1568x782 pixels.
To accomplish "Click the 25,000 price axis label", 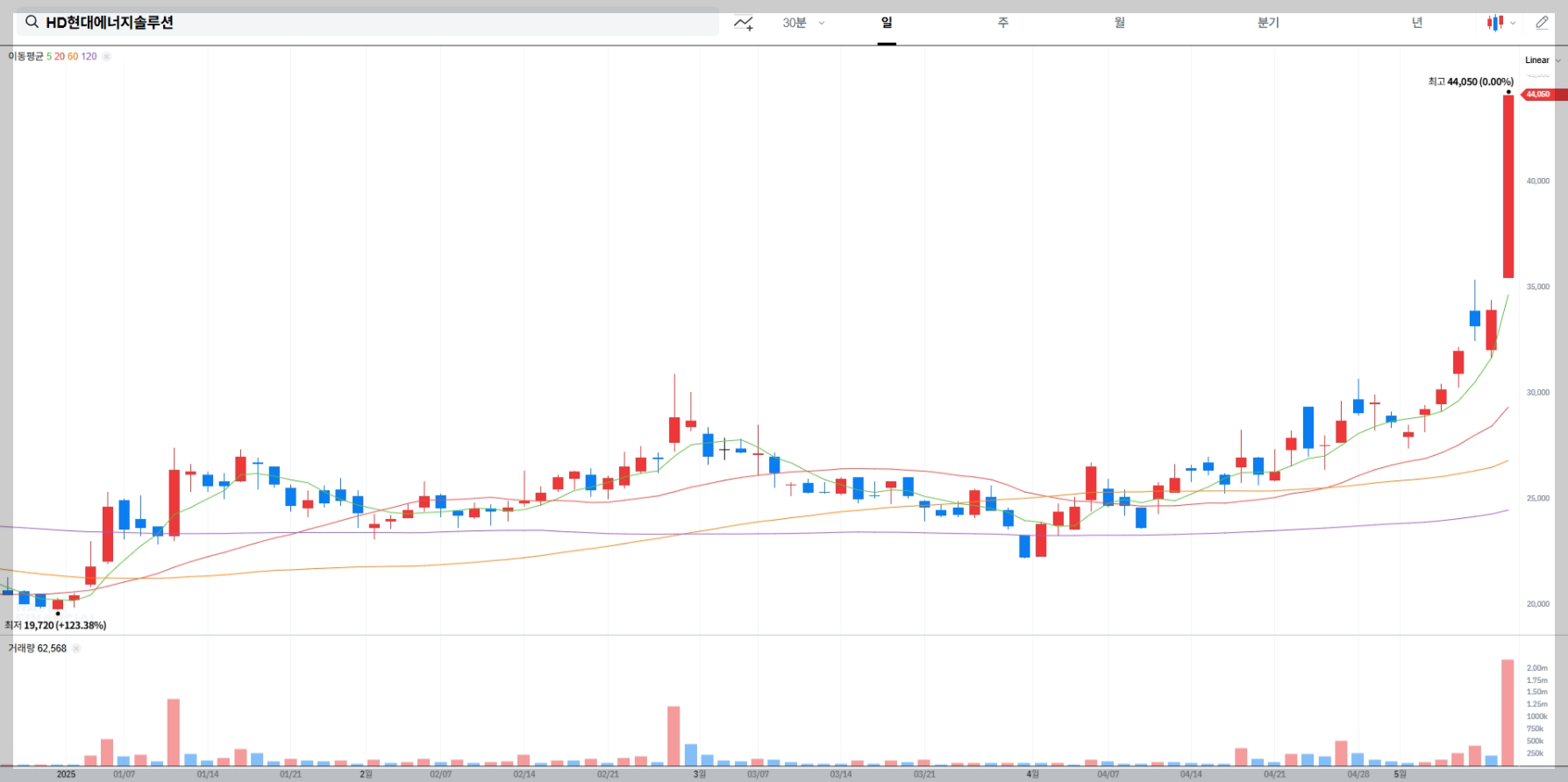I will (1537, 499).
